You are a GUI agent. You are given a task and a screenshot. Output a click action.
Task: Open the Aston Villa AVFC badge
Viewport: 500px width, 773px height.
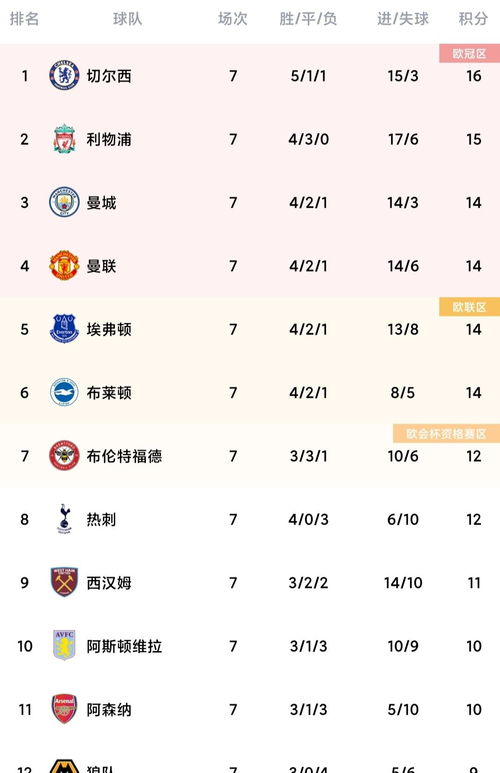pyautogui.click(x=64, y=645)
